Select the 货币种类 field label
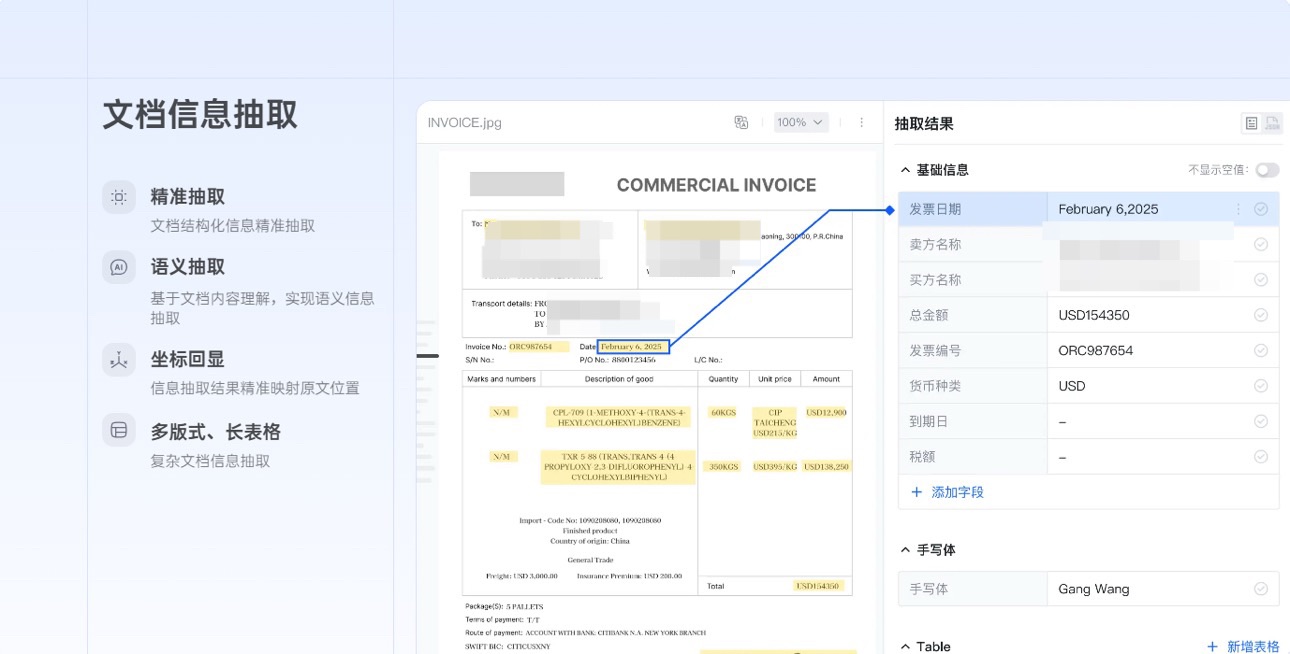Image resolution: width=1290 pixels, height=654 pixels. coord(935,386)
